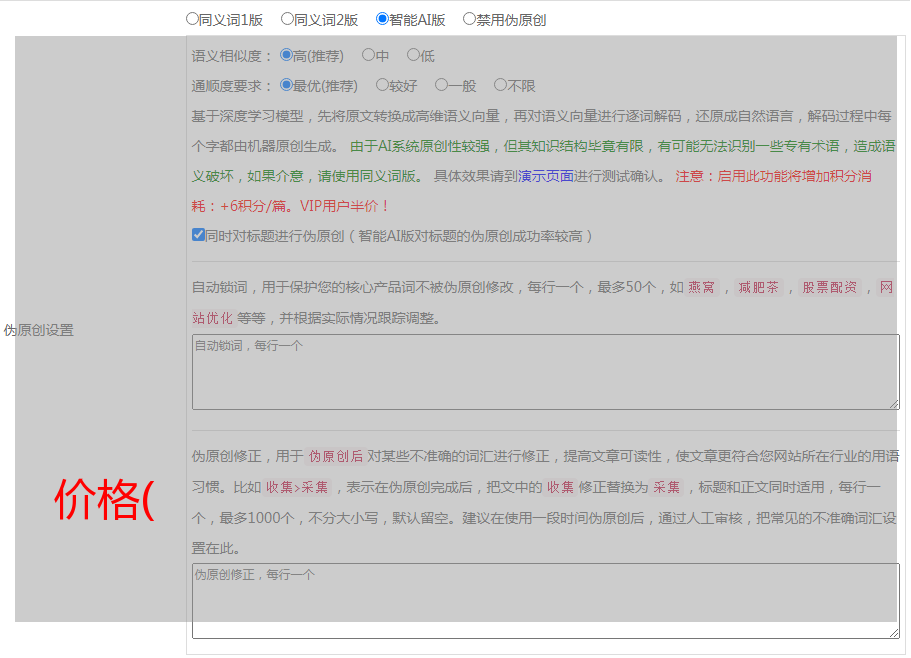Select the 同义词1版 radio option
911x658 pixels.
192,19
